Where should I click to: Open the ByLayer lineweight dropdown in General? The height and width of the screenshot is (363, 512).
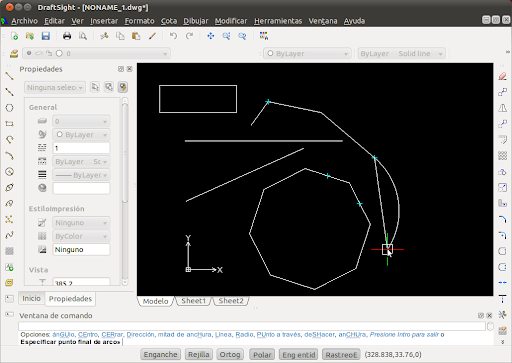click(x=81, y=175)
